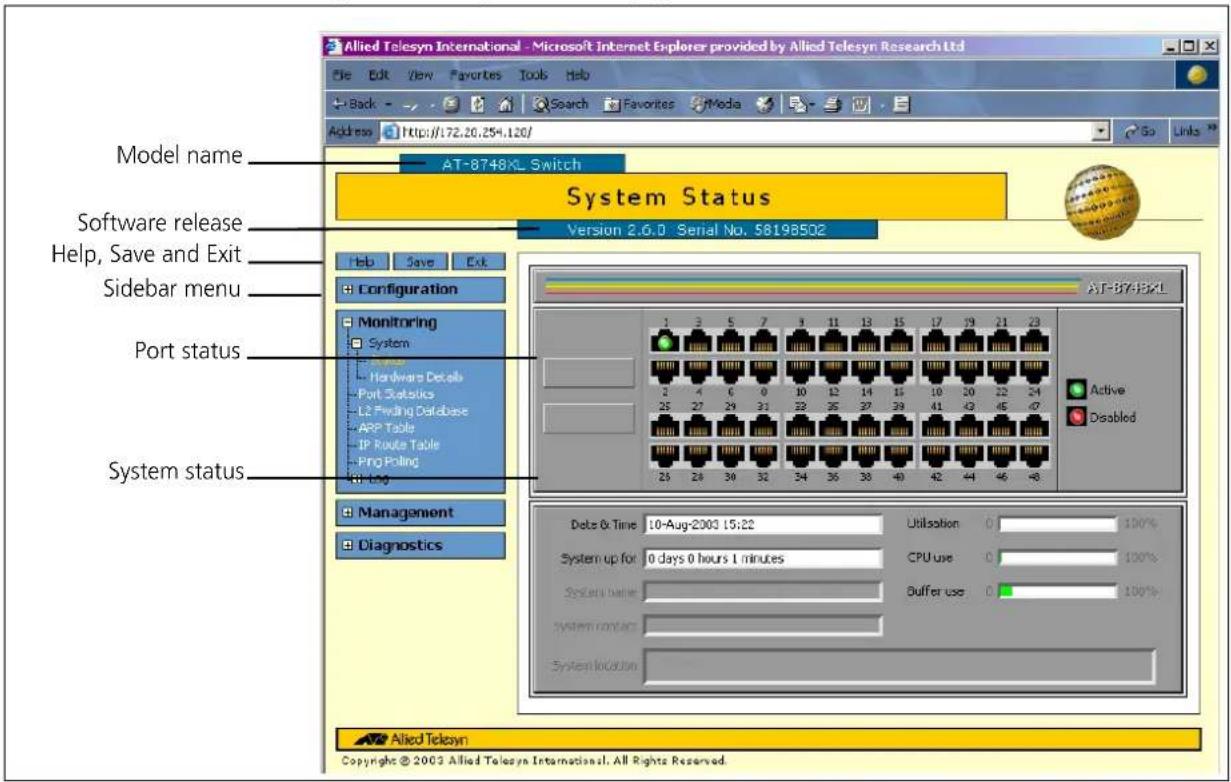
Task: Open the address bar dropdown arrow
Action: [x=1101, y=131]
